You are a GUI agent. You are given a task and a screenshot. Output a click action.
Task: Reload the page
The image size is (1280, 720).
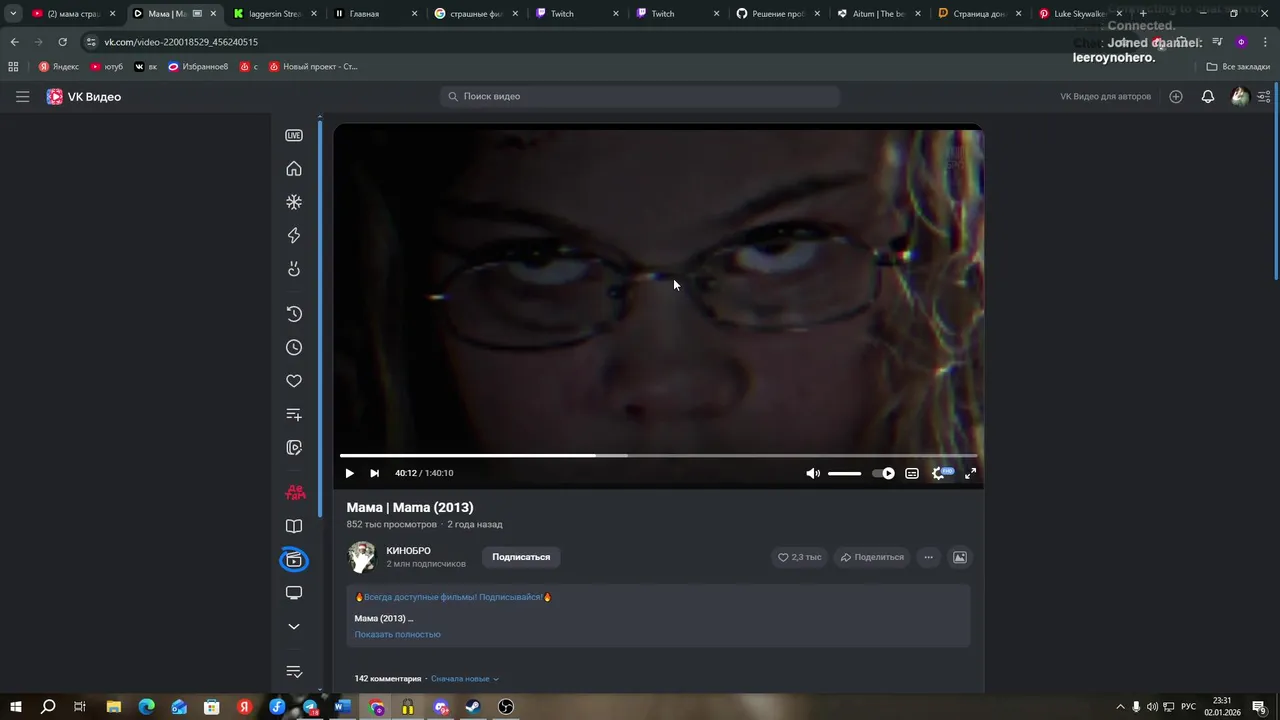click(62, 42)
